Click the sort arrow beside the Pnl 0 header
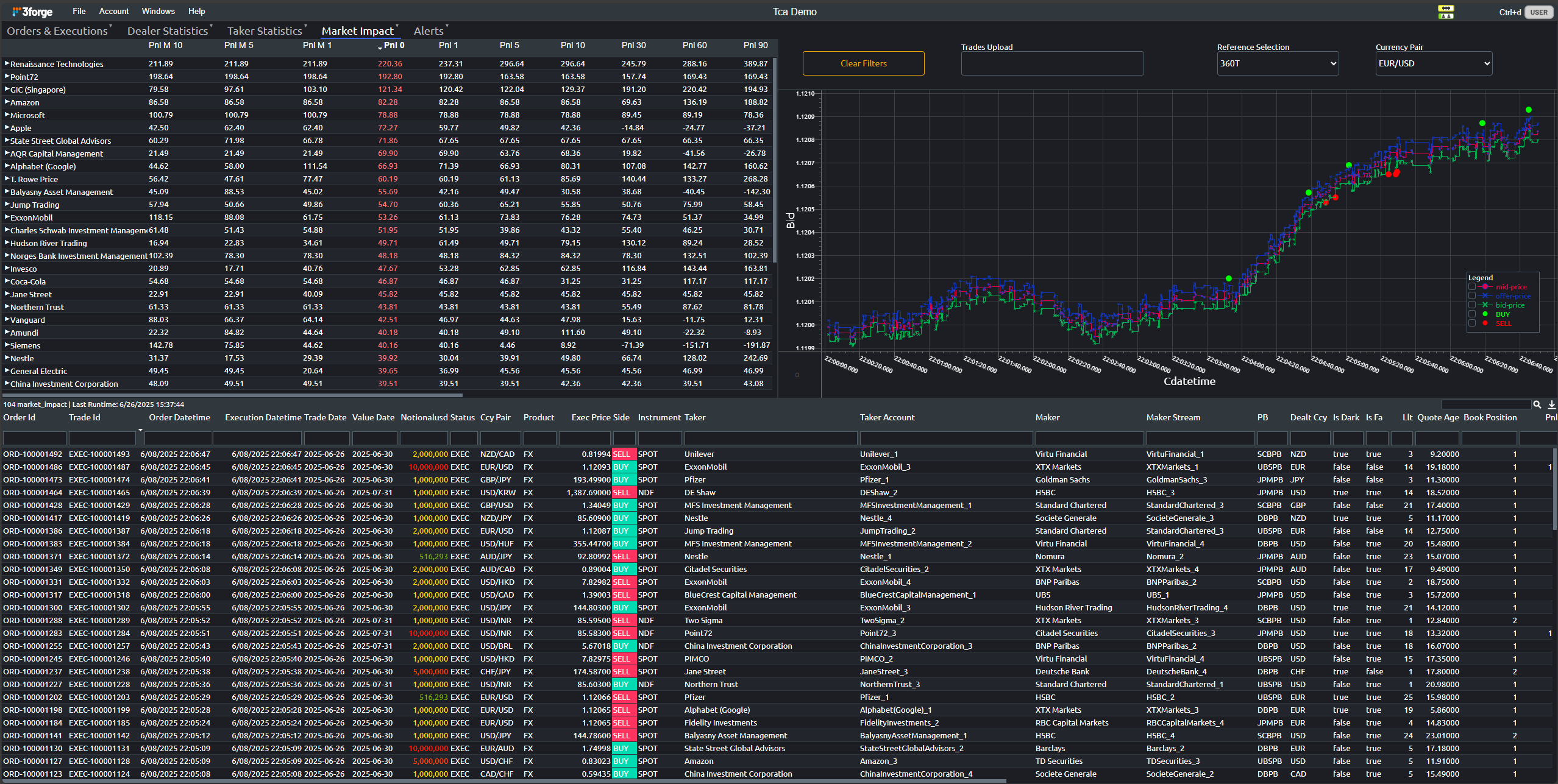 [380, 48]
